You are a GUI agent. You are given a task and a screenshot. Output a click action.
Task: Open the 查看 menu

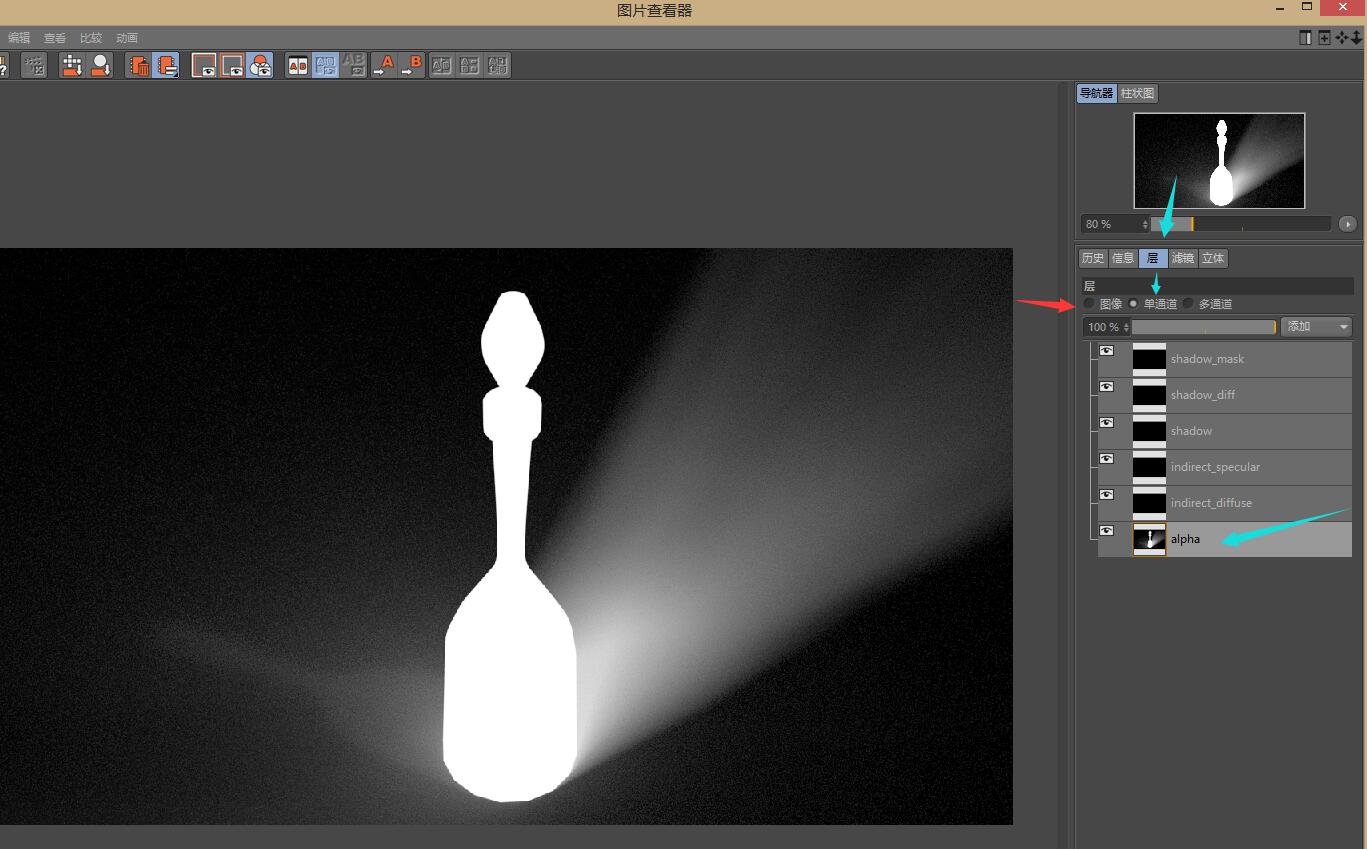click(x=55, y=38)
